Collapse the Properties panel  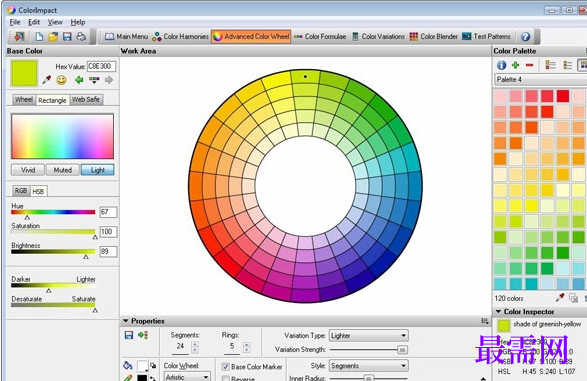[x=125, y=321]
